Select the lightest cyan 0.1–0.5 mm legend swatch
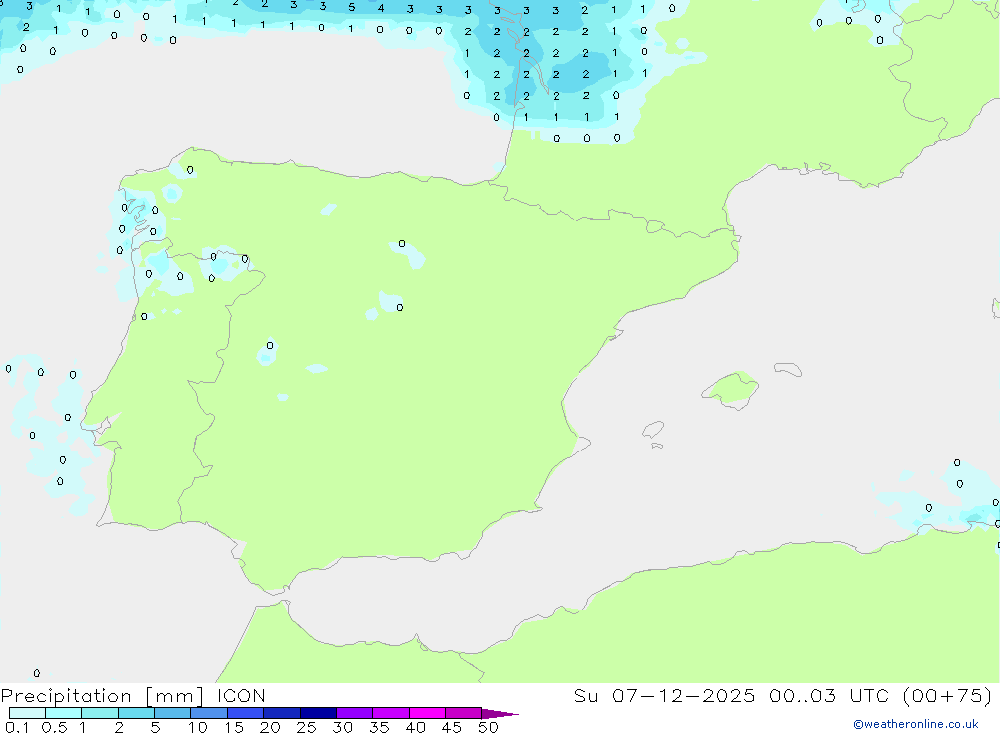Screen dimensions: 1000x733 (27, 713)
